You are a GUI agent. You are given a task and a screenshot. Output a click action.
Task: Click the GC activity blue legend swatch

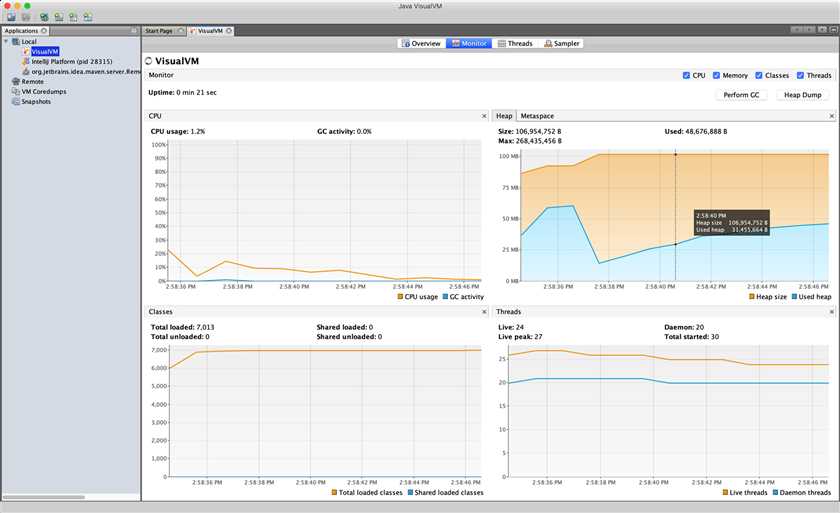(445, 297)
